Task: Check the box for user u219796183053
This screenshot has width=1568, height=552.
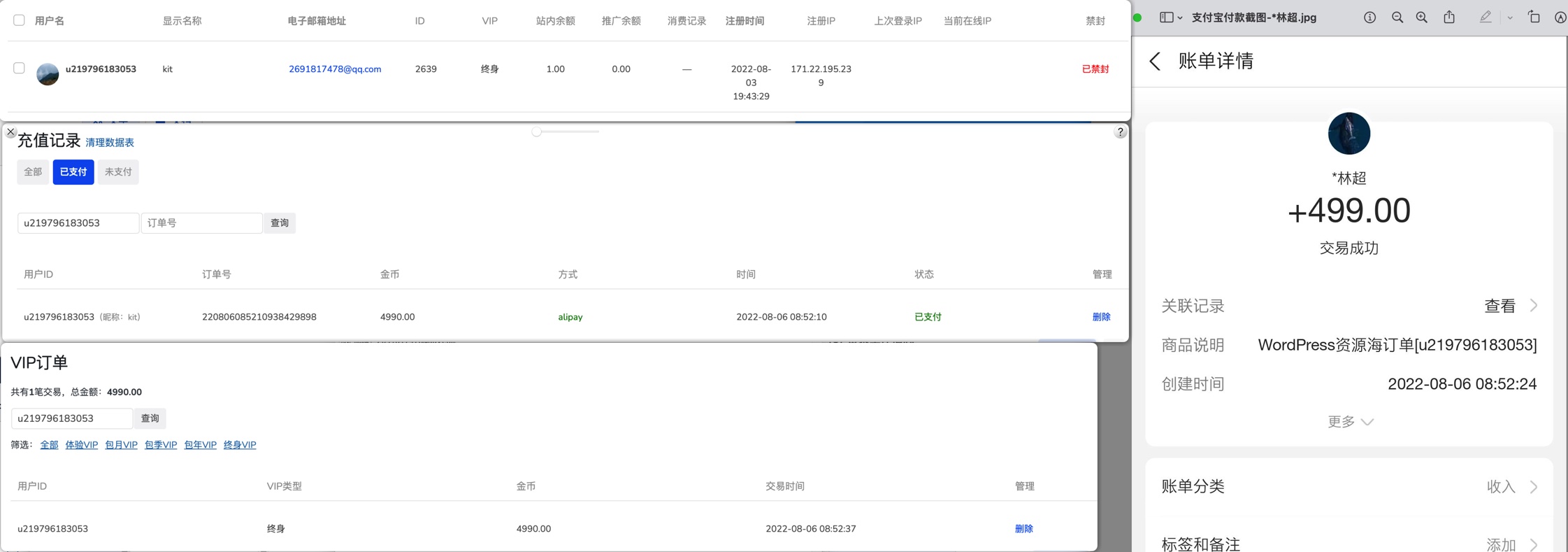Action: coord(19,68)
